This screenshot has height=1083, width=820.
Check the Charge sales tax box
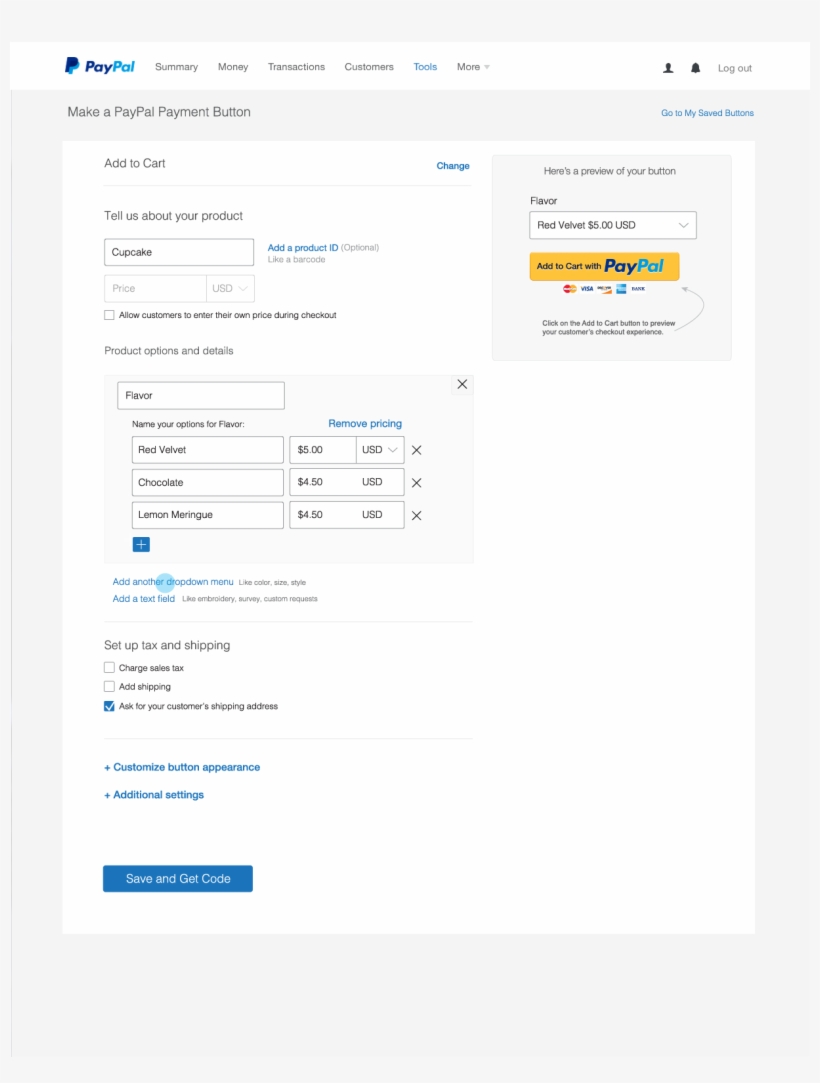click(x=109, y=668)
